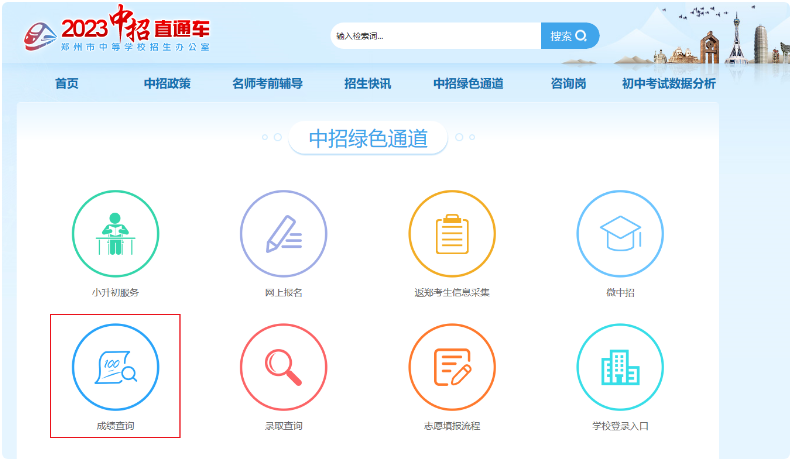Image resolution: width=792 pixels, height=461 pixels.
Task: Click the 搜索 search button
Action: click(570, 36)
